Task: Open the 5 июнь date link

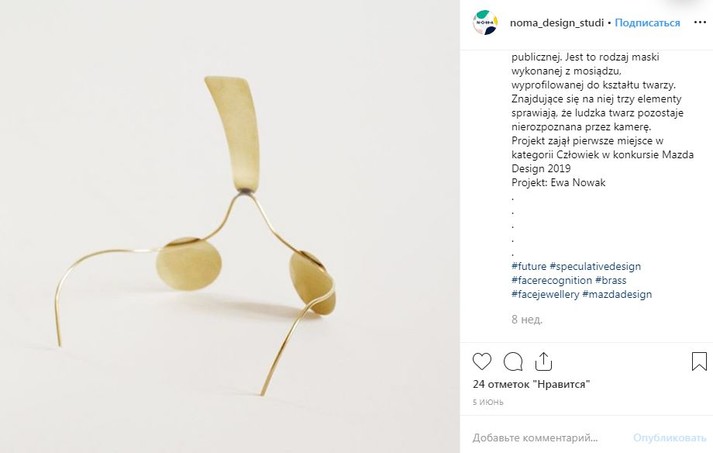Action: [x=488, y=402]
